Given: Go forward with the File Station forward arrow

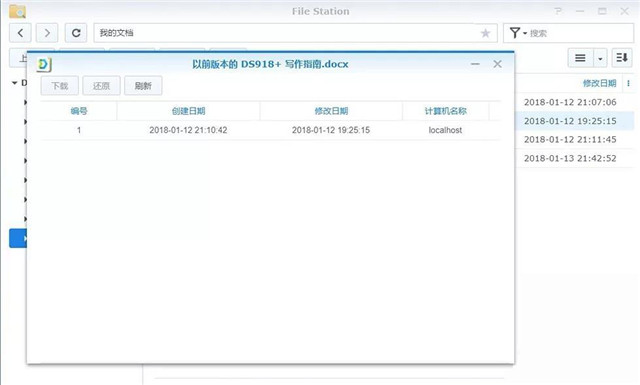Looking at the screenshot, I should (x=47, y=33).
